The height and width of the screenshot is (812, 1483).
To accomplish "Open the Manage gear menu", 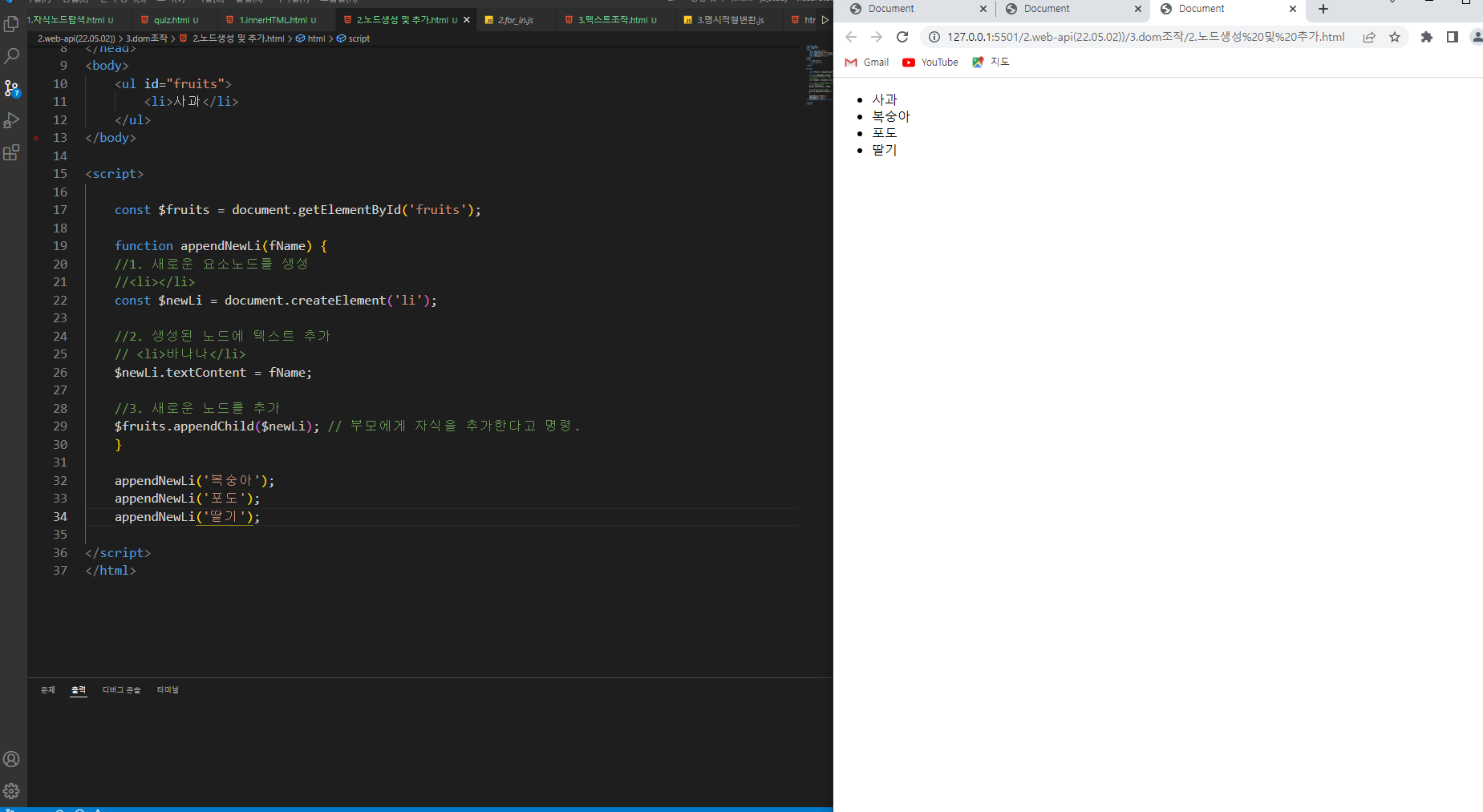I will tap(11, 791).
